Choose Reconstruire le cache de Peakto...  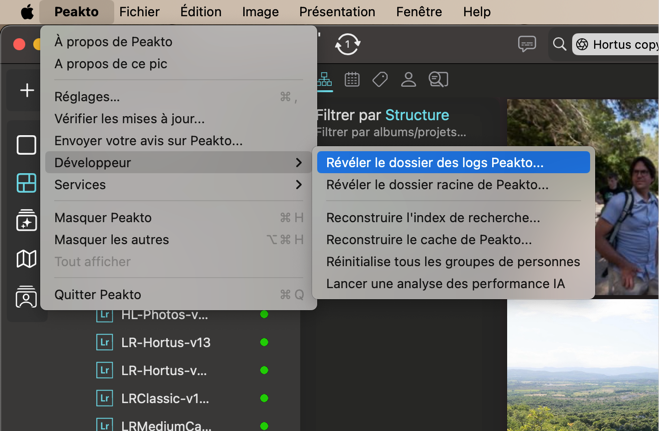point(453,239)
